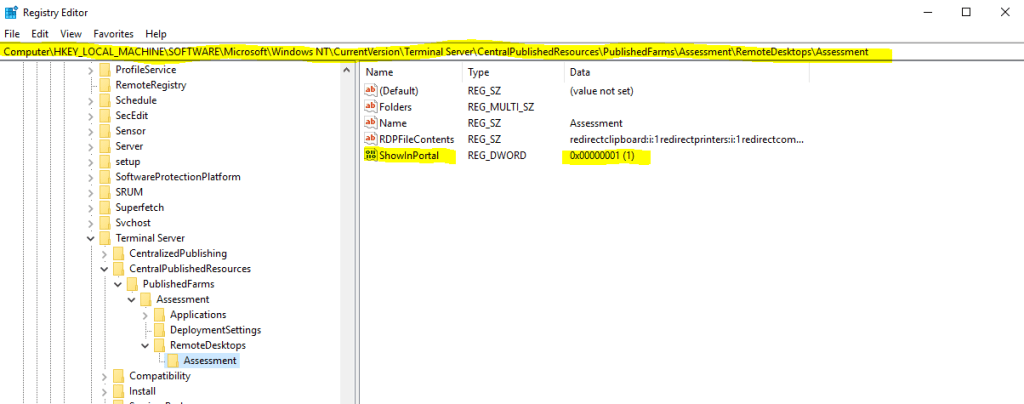Collapse the RemoteDesktops key

[145, 345]
